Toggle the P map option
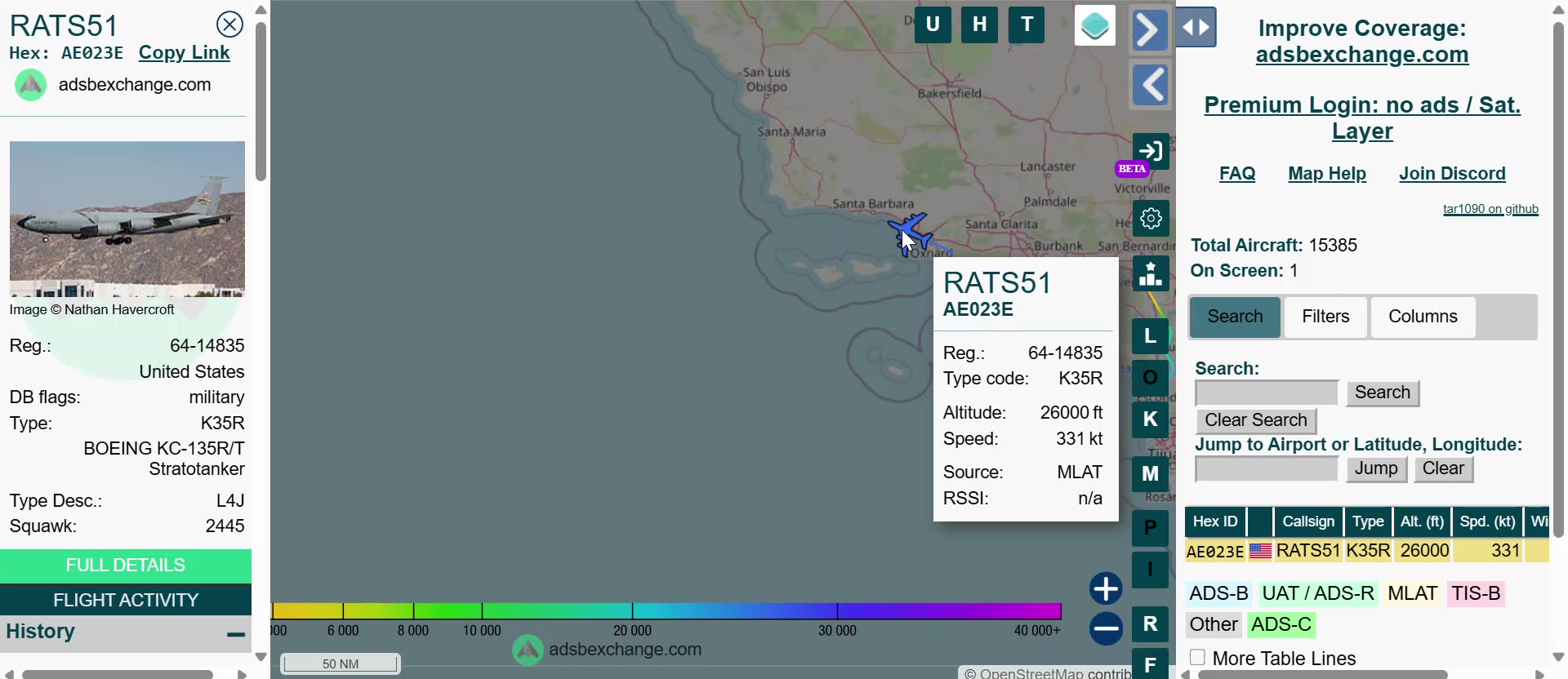 point(1151,528)
